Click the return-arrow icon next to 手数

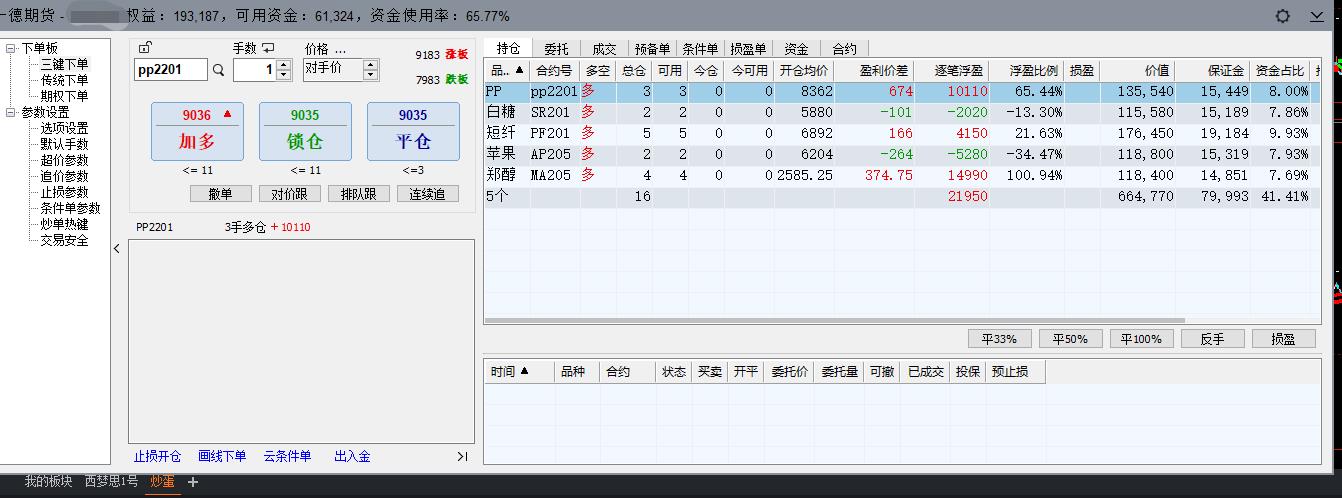pyautogui.click(x=268, y=48)
